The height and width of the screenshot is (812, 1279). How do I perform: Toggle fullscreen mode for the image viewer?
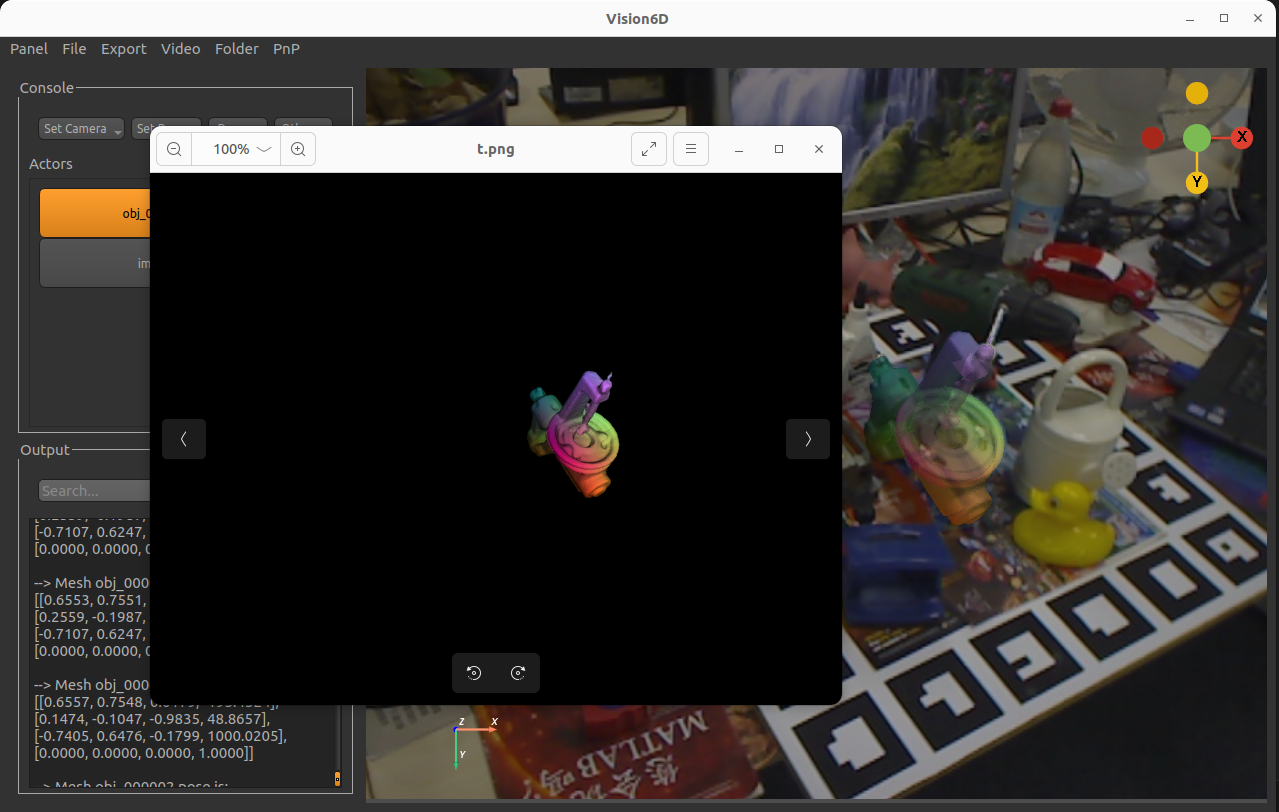pos(648,148)
